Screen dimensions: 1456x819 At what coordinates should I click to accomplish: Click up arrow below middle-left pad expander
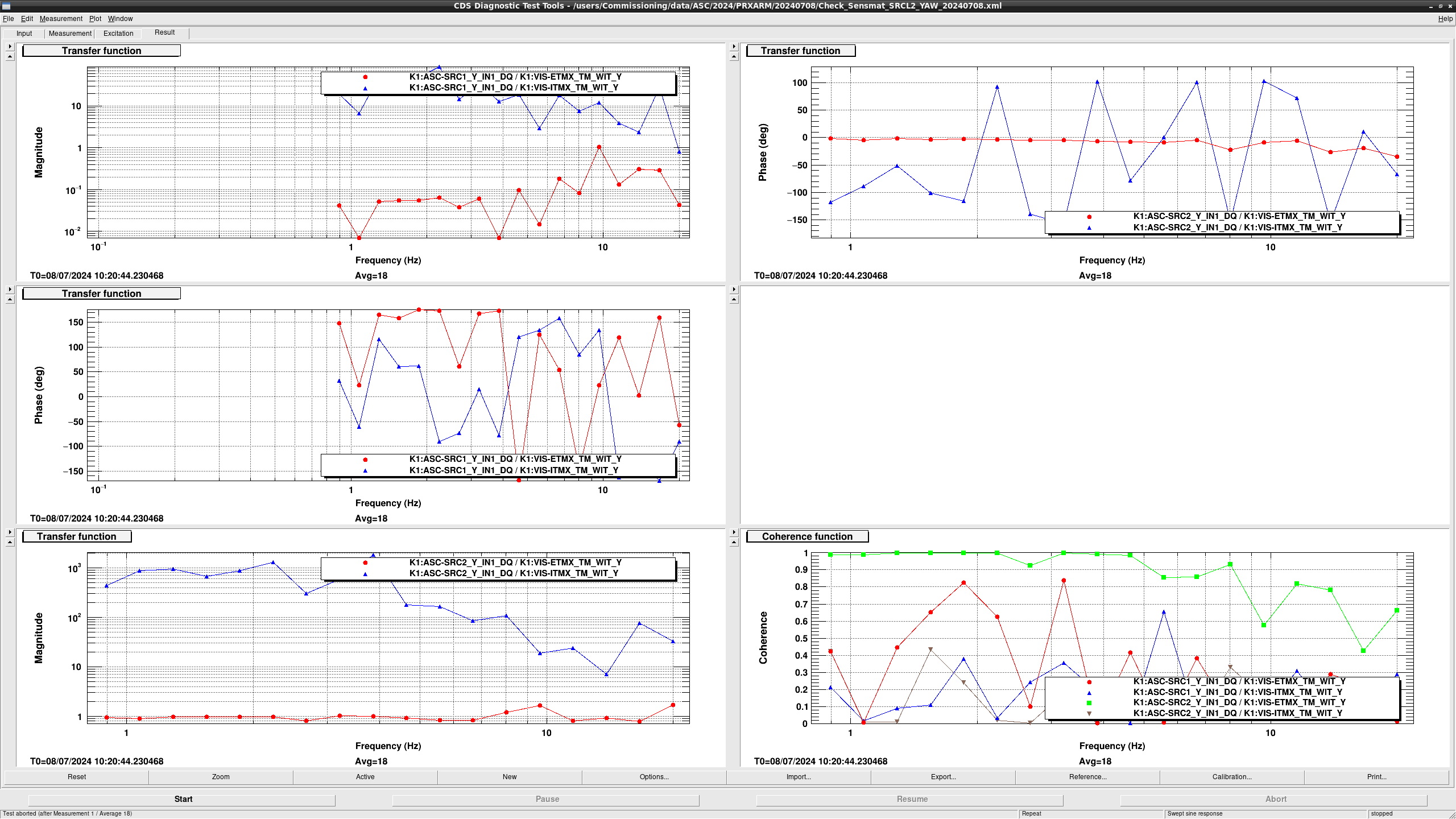10,299
